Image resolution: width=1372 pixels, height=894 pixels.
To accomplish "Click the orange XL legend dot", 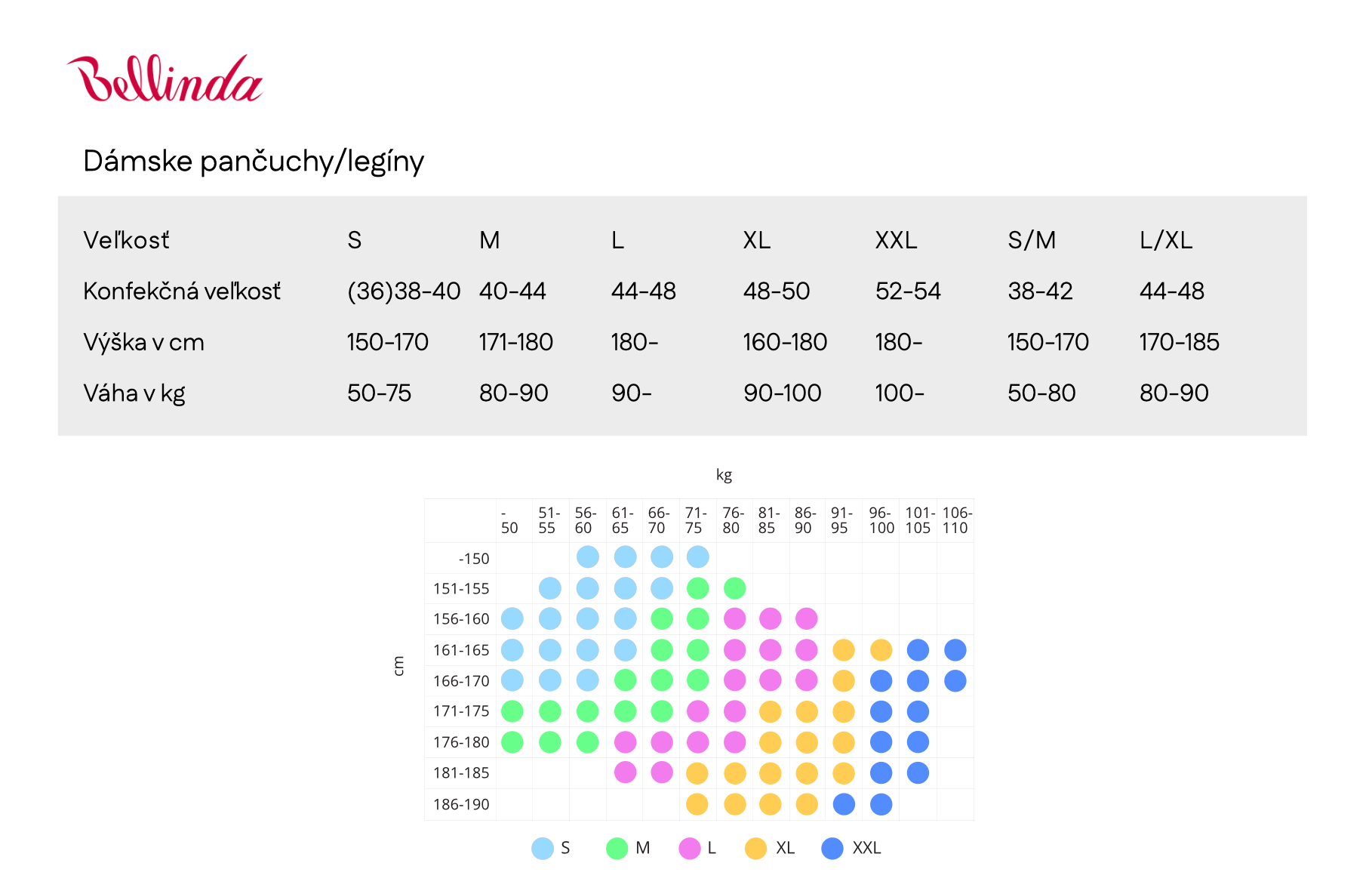I will click(755, 848).
